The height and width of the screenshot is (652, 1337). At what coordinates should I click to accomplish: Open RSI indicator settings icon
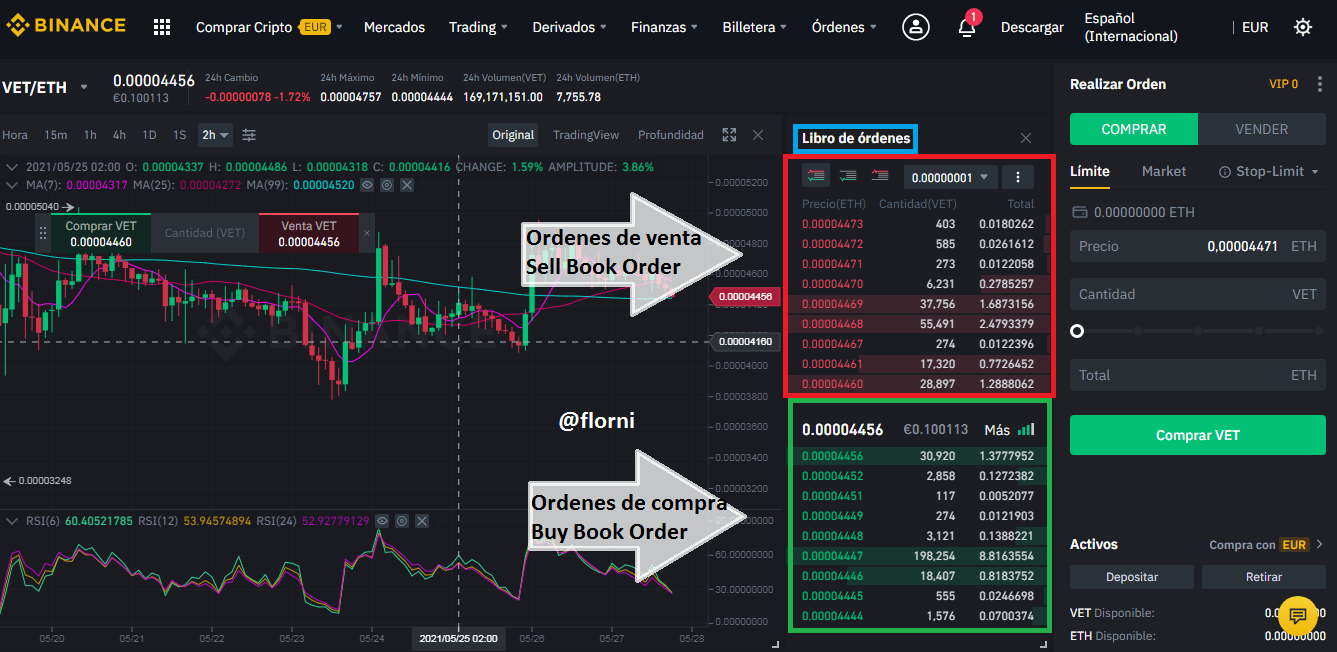pos(402,521)
